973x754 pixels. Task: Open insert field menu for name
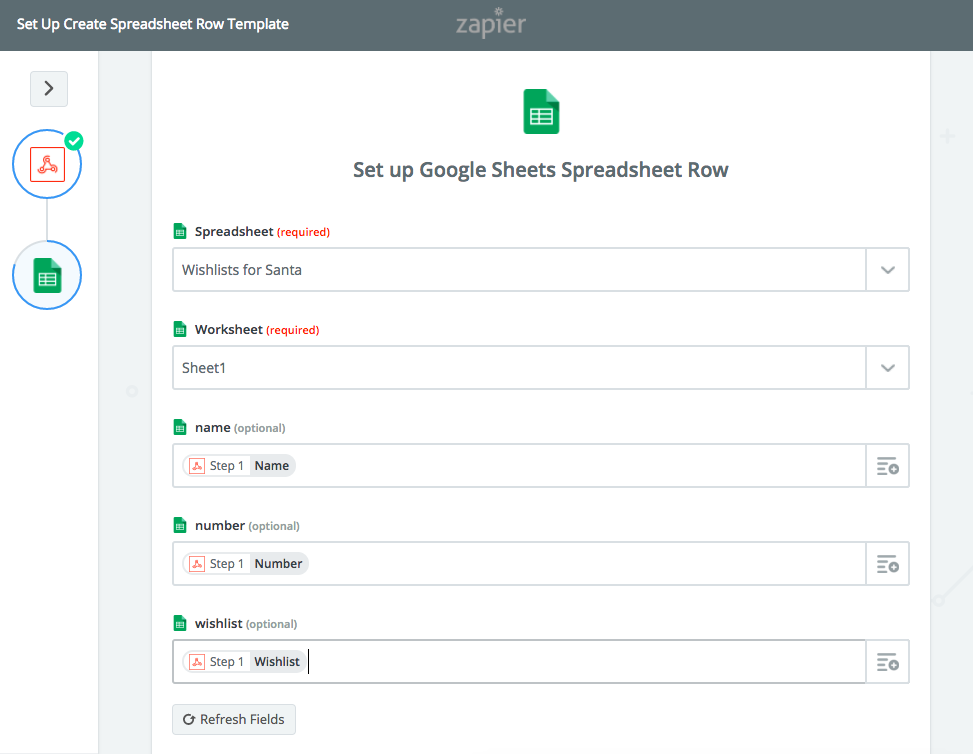pyautogui.click(x=887, y=466)
